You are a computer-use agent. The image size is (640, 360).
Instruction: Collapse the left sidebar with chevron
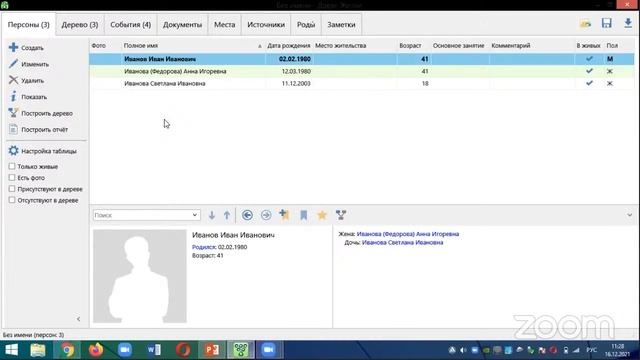pos(78,319)
